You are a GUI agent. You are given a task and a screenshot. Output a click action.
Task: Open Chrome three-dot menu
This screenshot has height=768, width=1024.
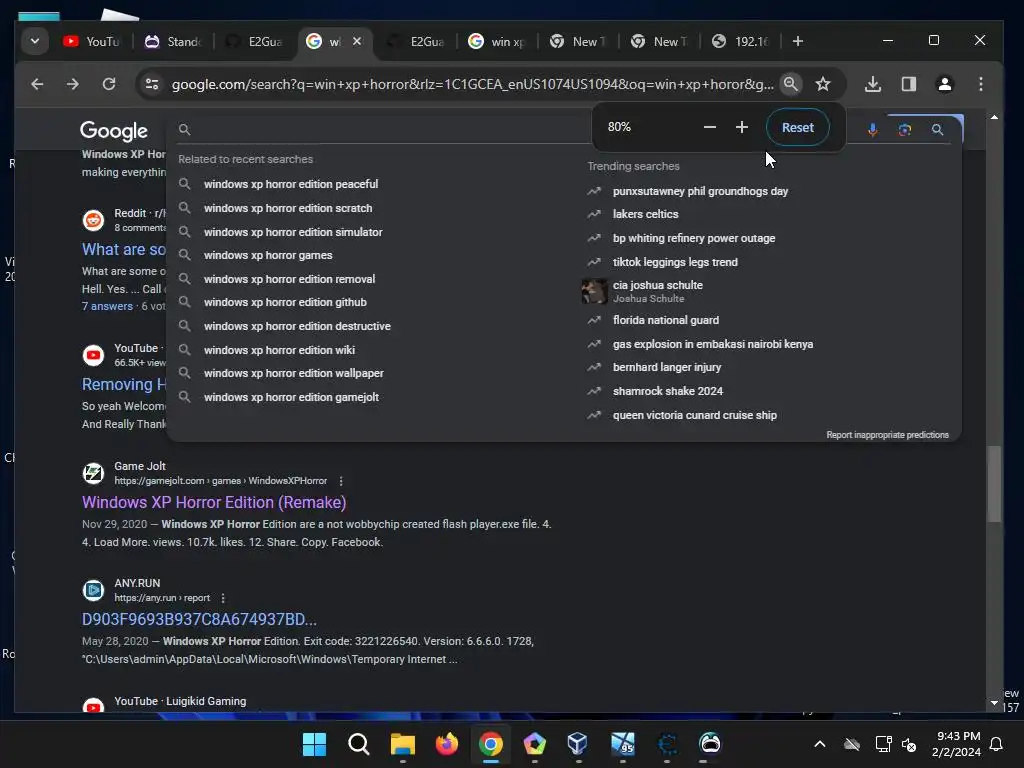[x=980, y=84]
